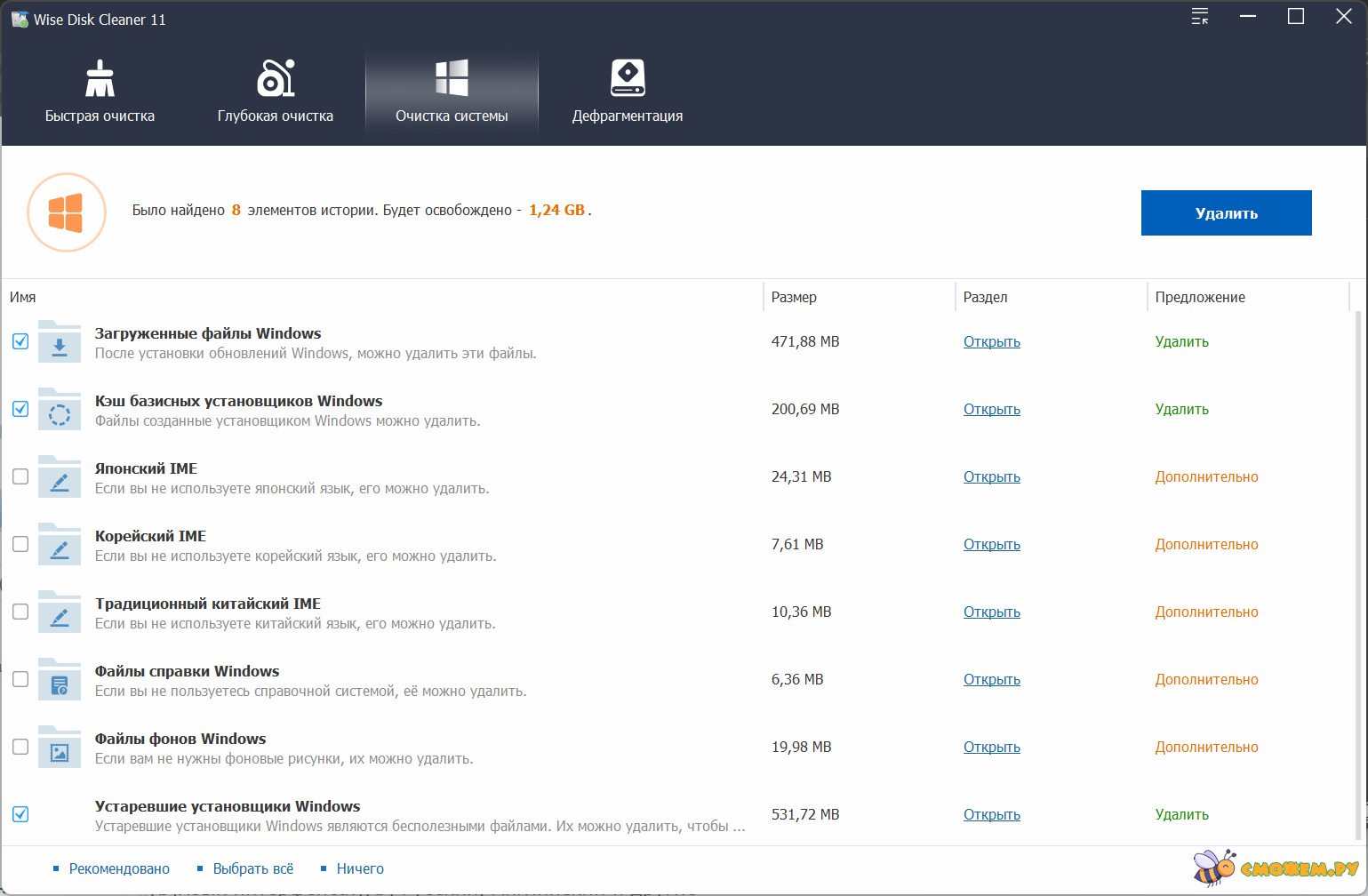Image resolution: width=1368 pixels, height=896 pixels.
Task: Click the Файлы справки Windows folder icon
Action: (60, 680)
